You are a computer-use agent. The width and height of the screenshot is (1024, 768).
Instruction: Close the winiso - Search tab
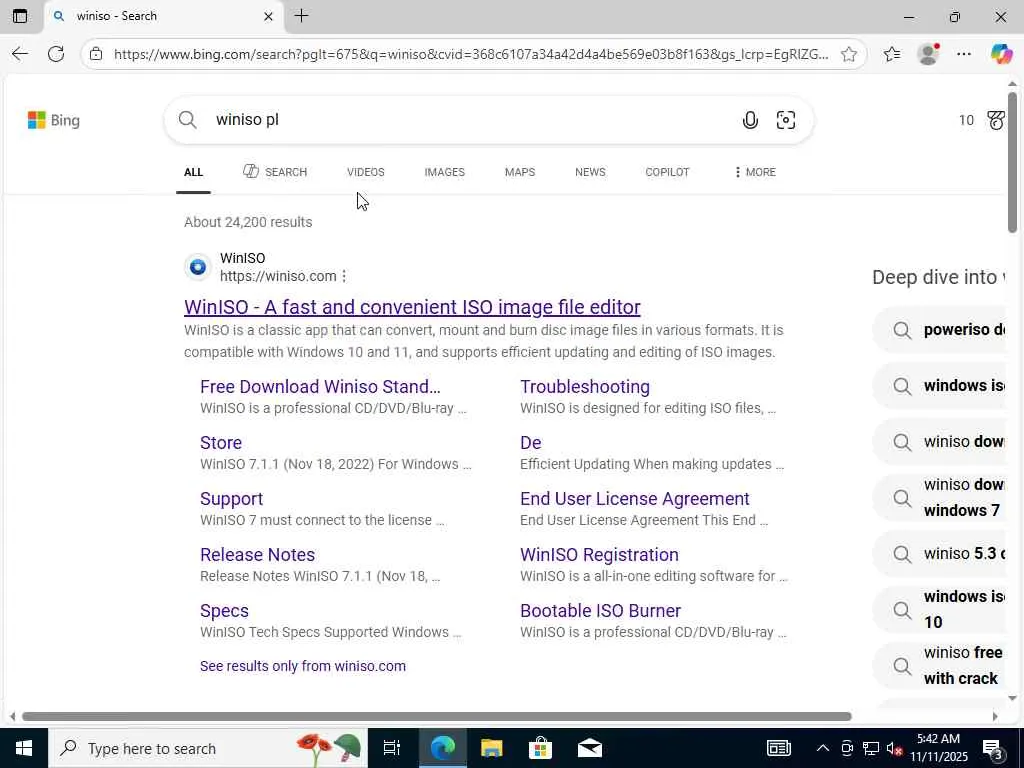(x=268, y=16)
